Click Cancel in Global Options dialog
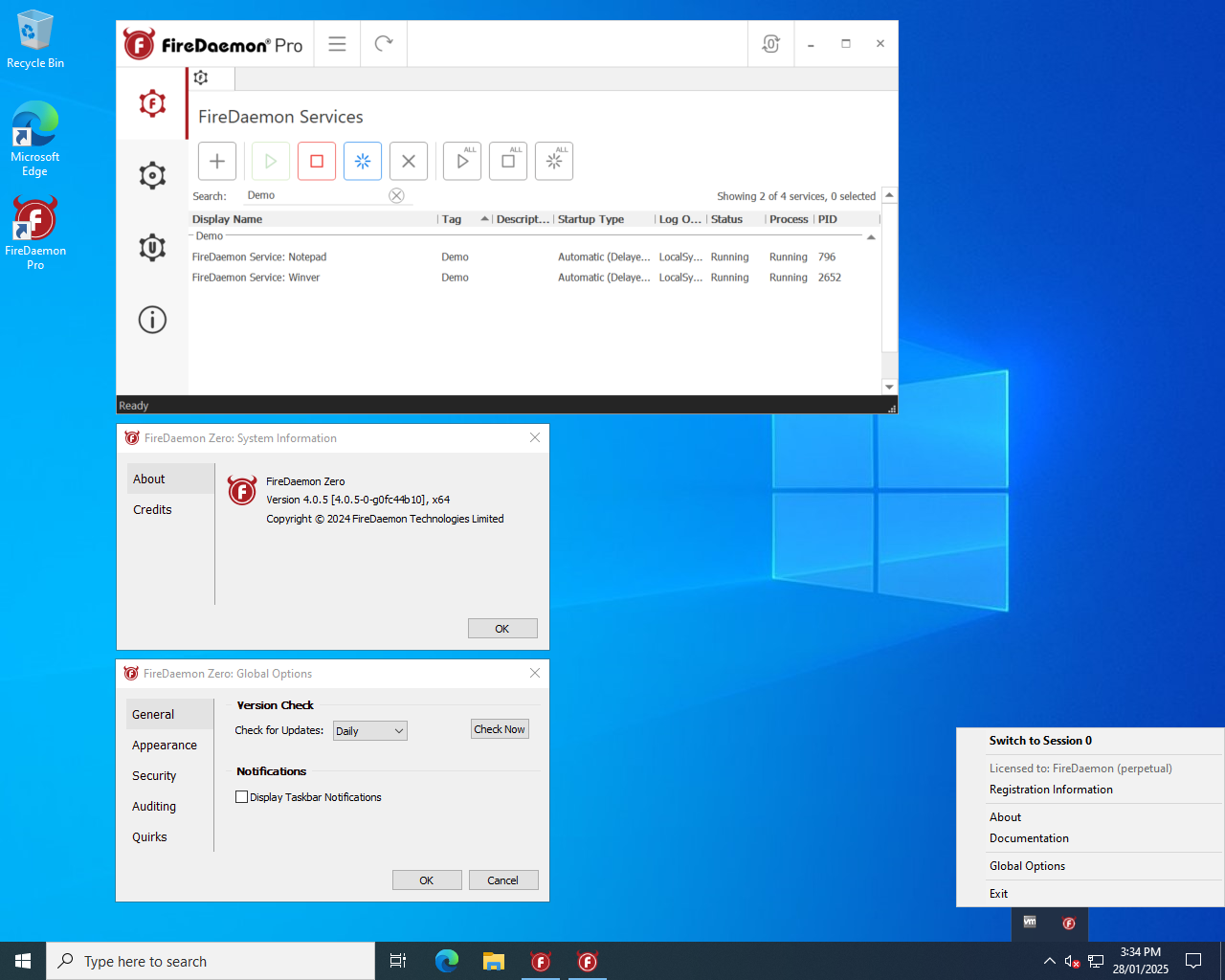This screenshot has width=1225, height=980. click(503, 880)
